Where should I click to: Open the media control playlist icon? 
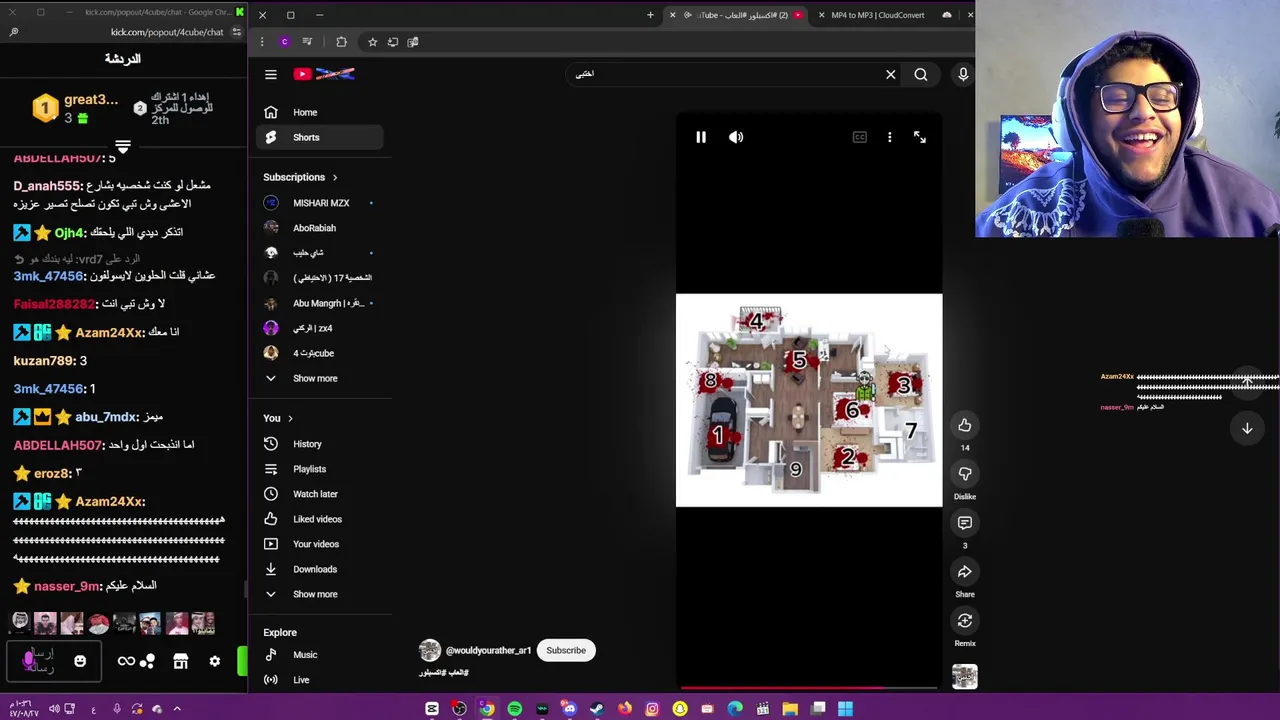coord(307,42)
